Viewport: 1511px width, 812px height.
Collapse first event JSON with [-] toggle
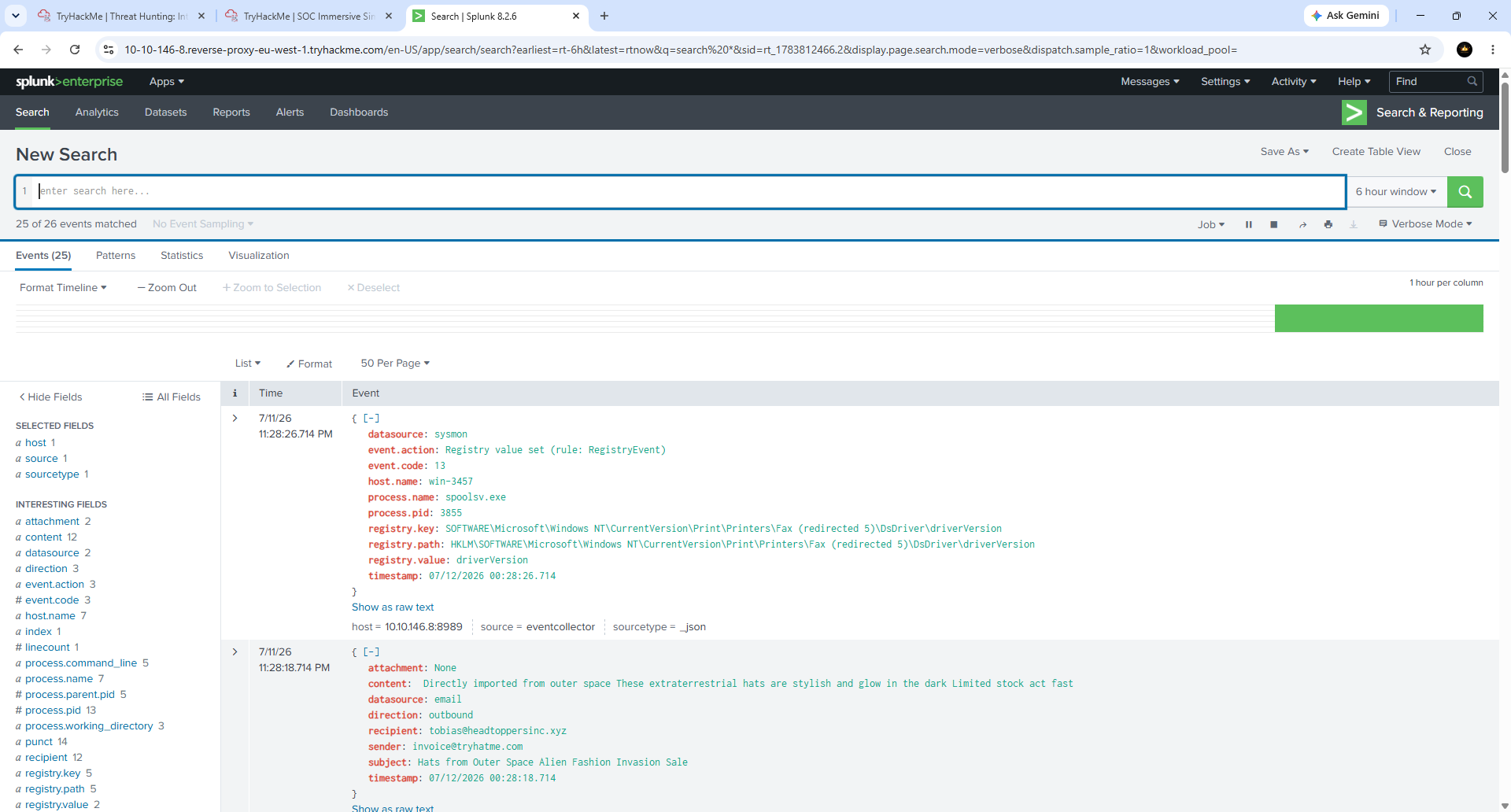[x=371, y=419]
